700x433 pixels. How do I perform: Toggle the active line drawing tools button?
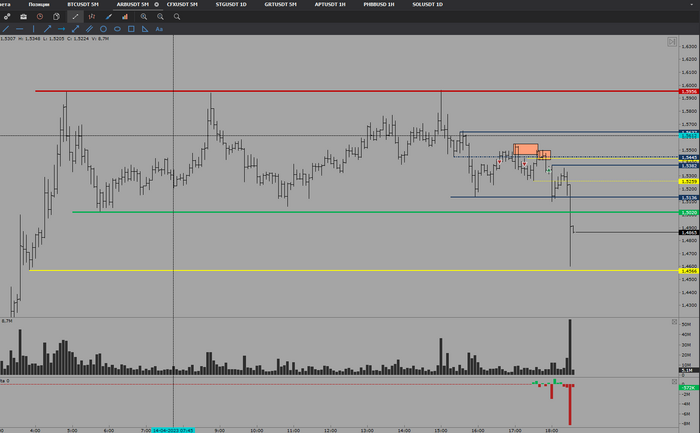click(75, 17)
